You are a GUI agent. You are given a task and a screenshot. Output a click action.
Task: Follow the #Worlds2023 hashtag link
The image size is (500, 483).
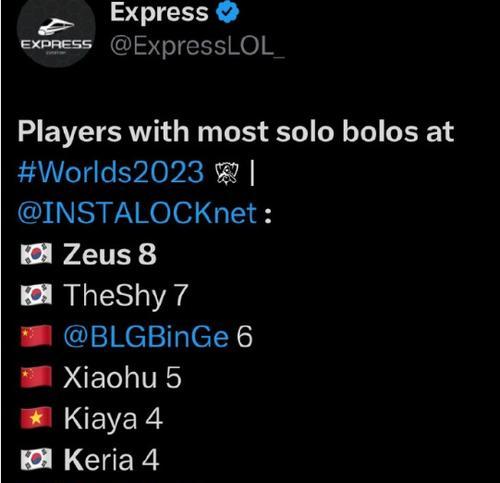coord(111,172)
